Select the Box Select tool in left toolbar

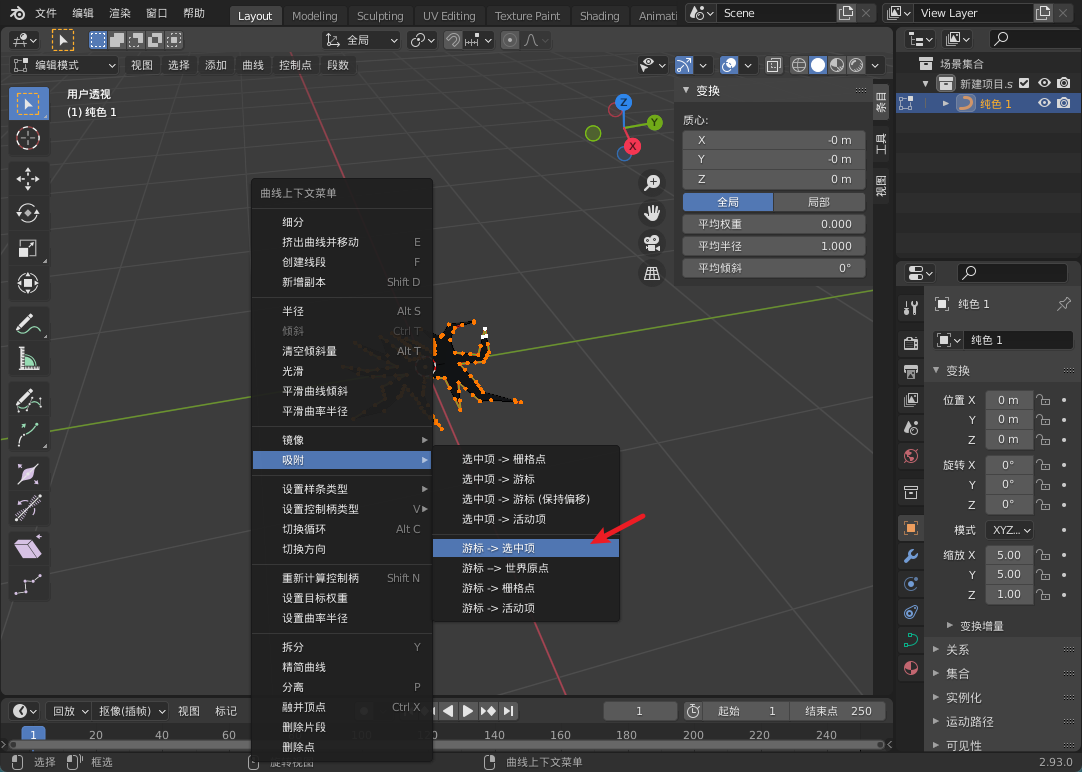click(28, 104)
